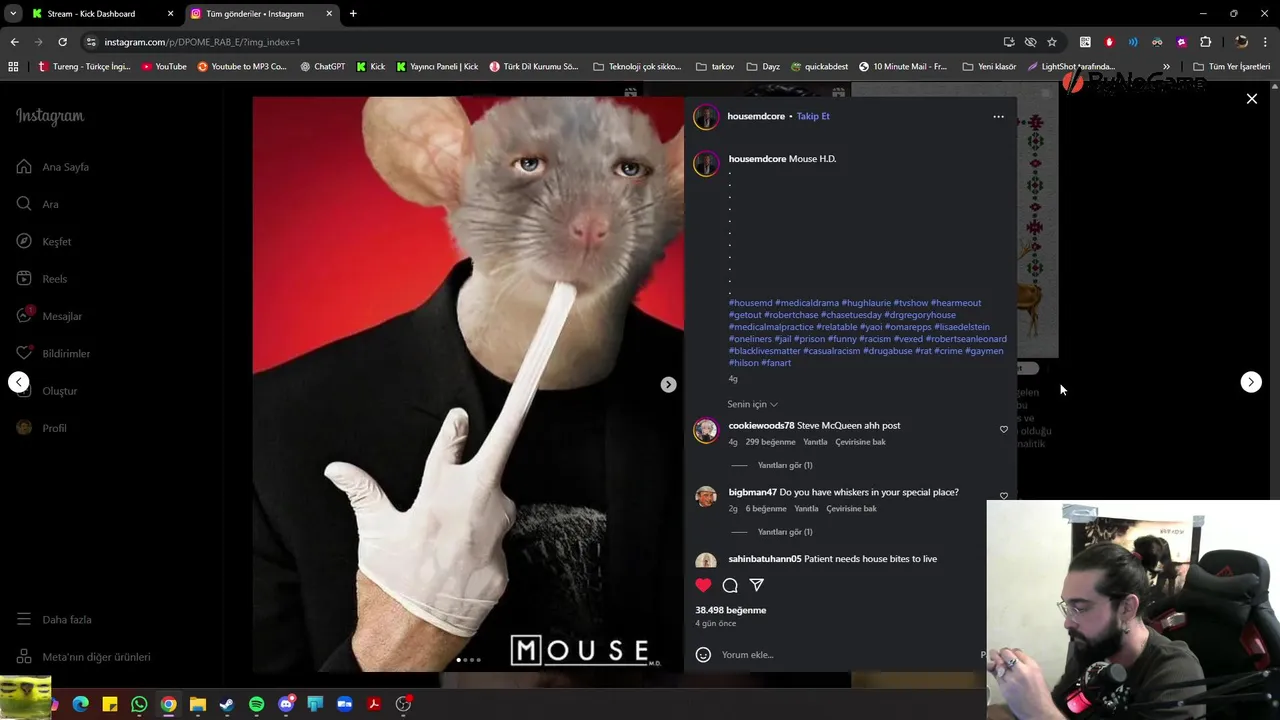
Task: Reload the page
Action: [x=62, y=42]
